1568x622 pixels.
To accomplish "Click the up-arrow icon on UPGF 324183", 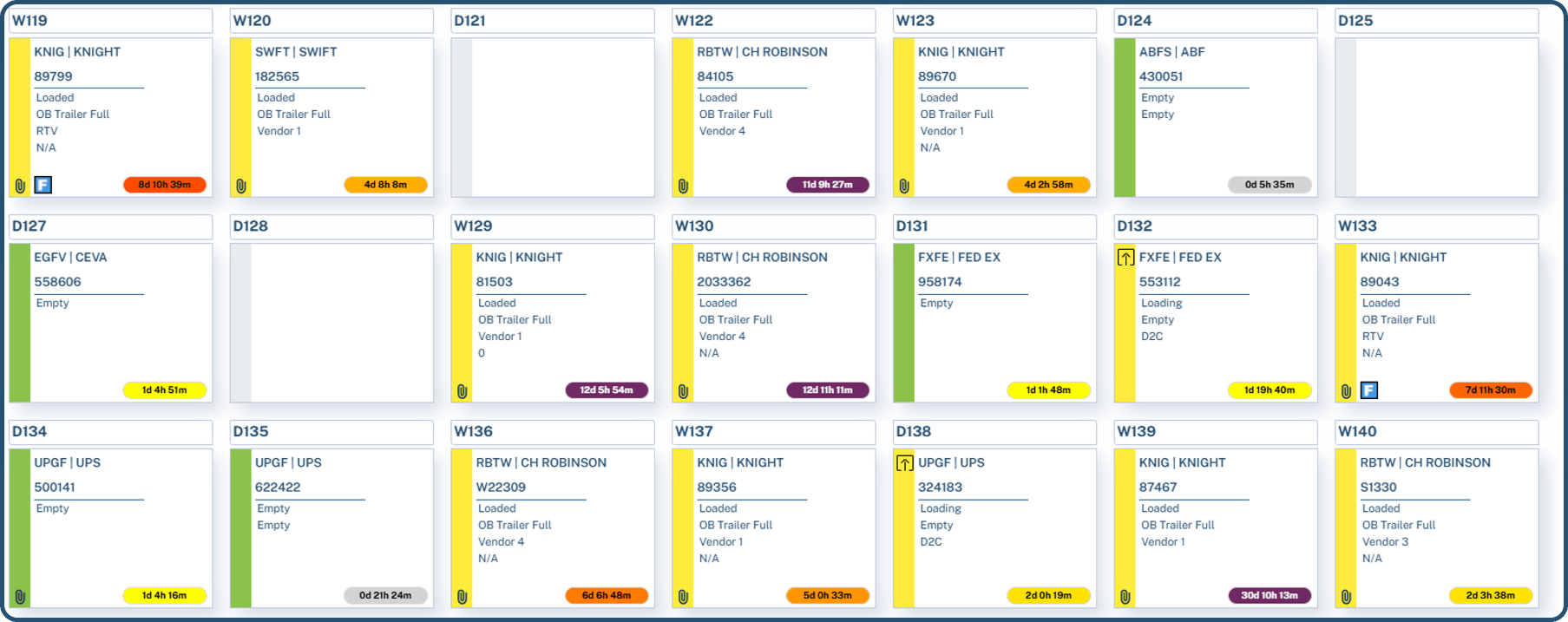I will pyautogui.click(x=904, y=463).
